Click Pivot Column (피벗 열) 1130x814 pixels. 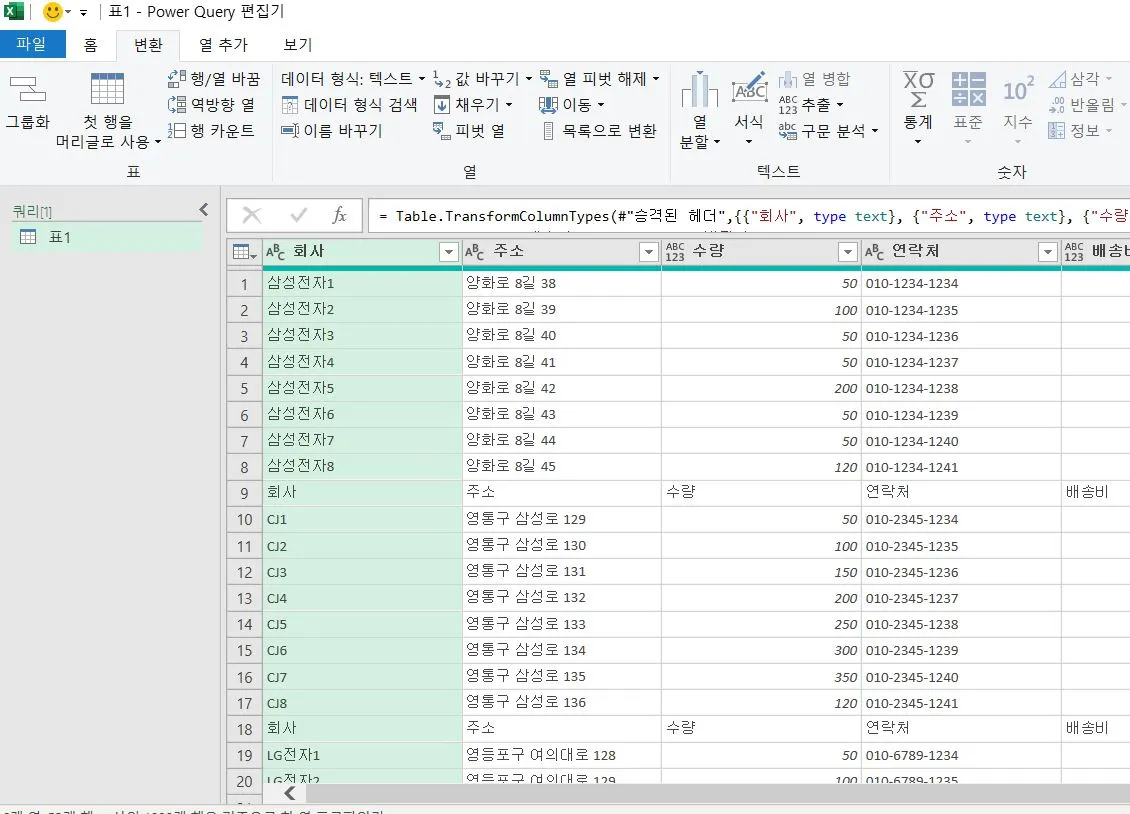pyautogui.click(x=469, y=130)
